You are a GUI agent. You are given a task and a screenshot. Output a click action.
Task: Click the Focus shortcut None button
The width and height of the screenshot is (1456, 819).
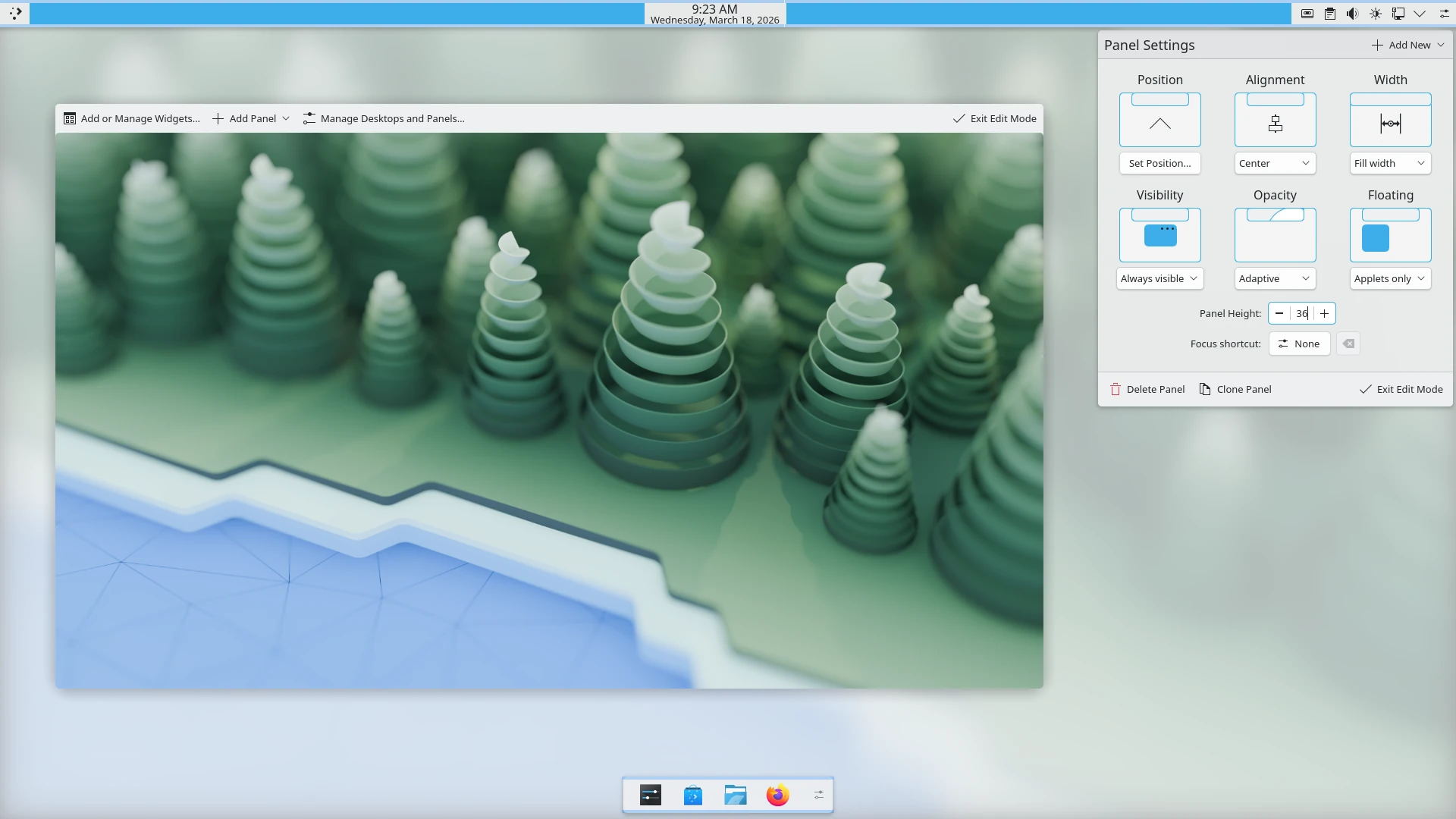(x=1300, y=344)
